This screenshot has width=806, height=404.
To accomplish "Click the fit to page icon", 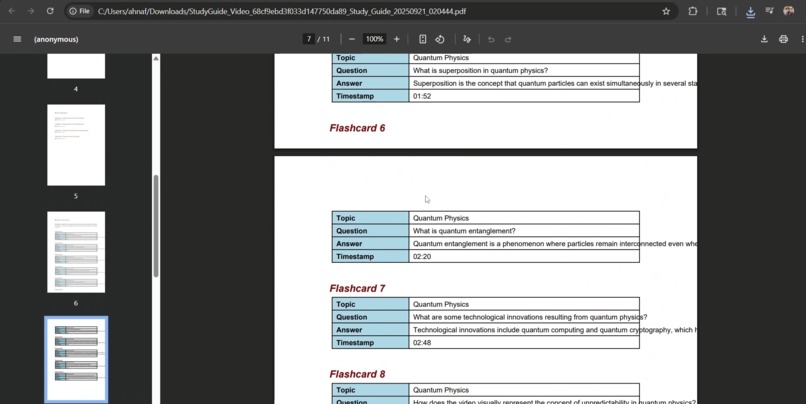I will click(423, 39).
